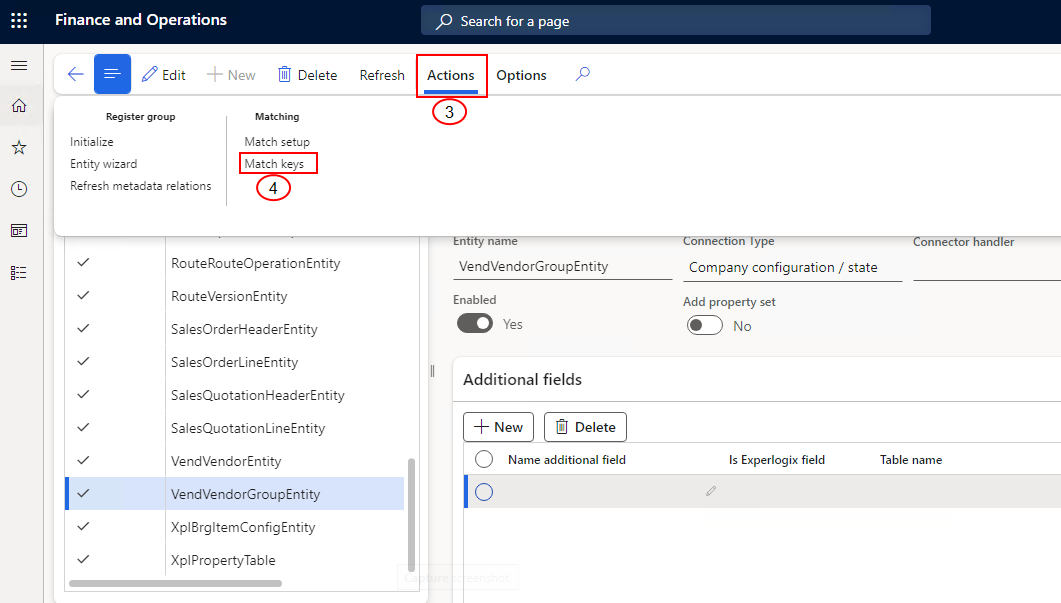Launch the Entity wizard
The height and width of the screenshot is (603, 1061).
pyautogui.click(x=104, y=164)
